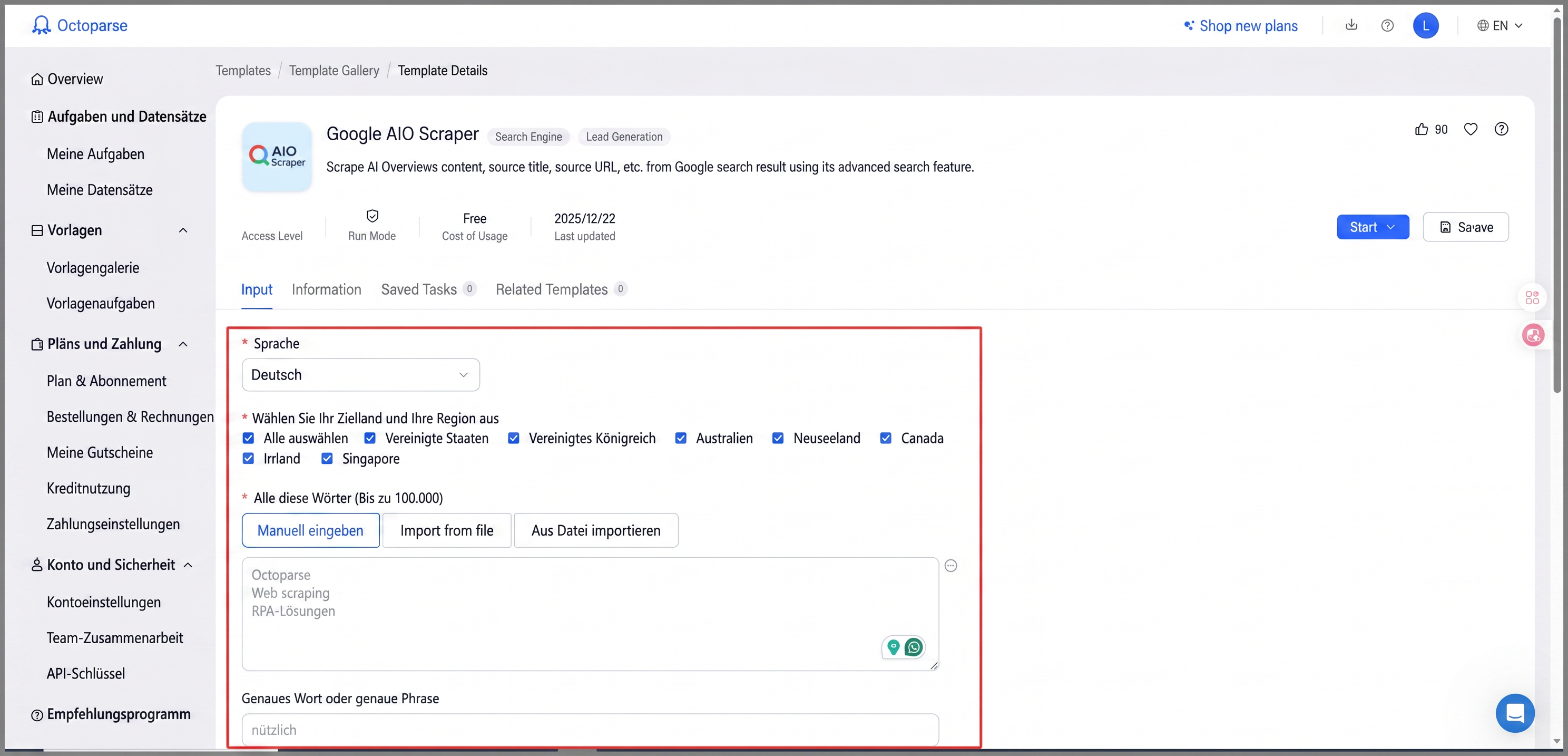Expand the Start button dropdown
Image resolution: width=1568 pixels, height=756 pixels.
1390,227
